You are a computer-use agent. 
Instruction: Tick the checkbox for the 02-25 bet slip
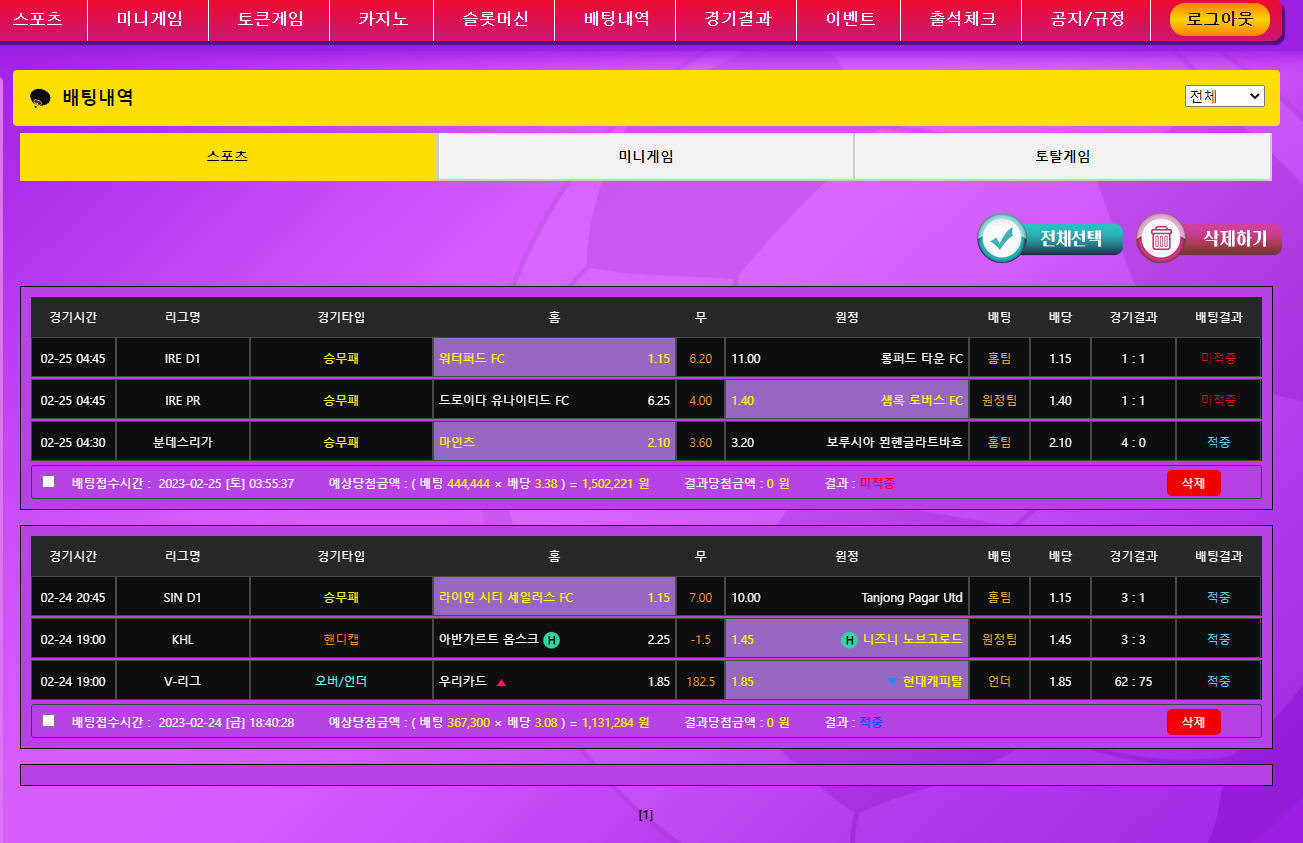point(48,482)
